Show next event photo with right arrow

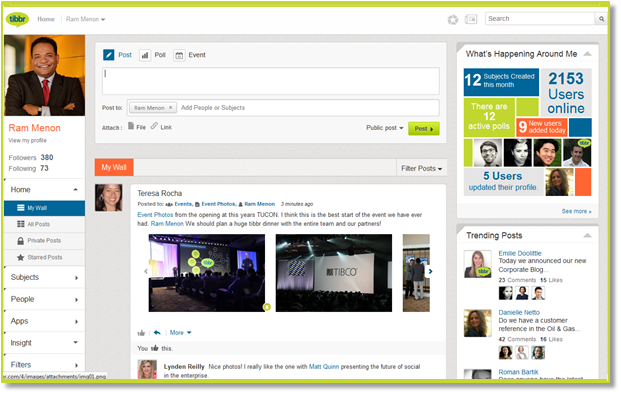[x=431, y=272]
